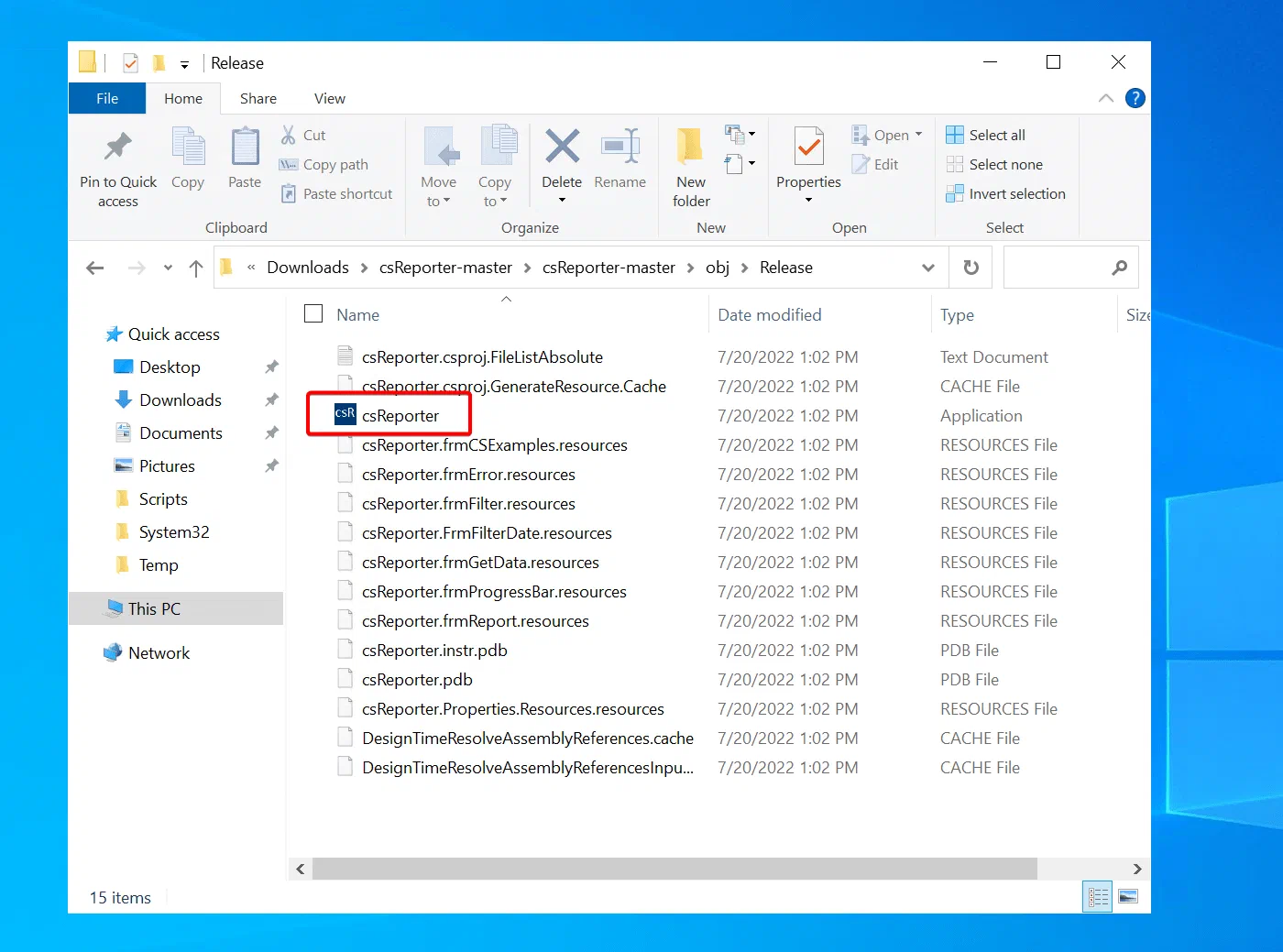
Task: Switch to the View ribbon tab
Action: (x=330, y=98)
